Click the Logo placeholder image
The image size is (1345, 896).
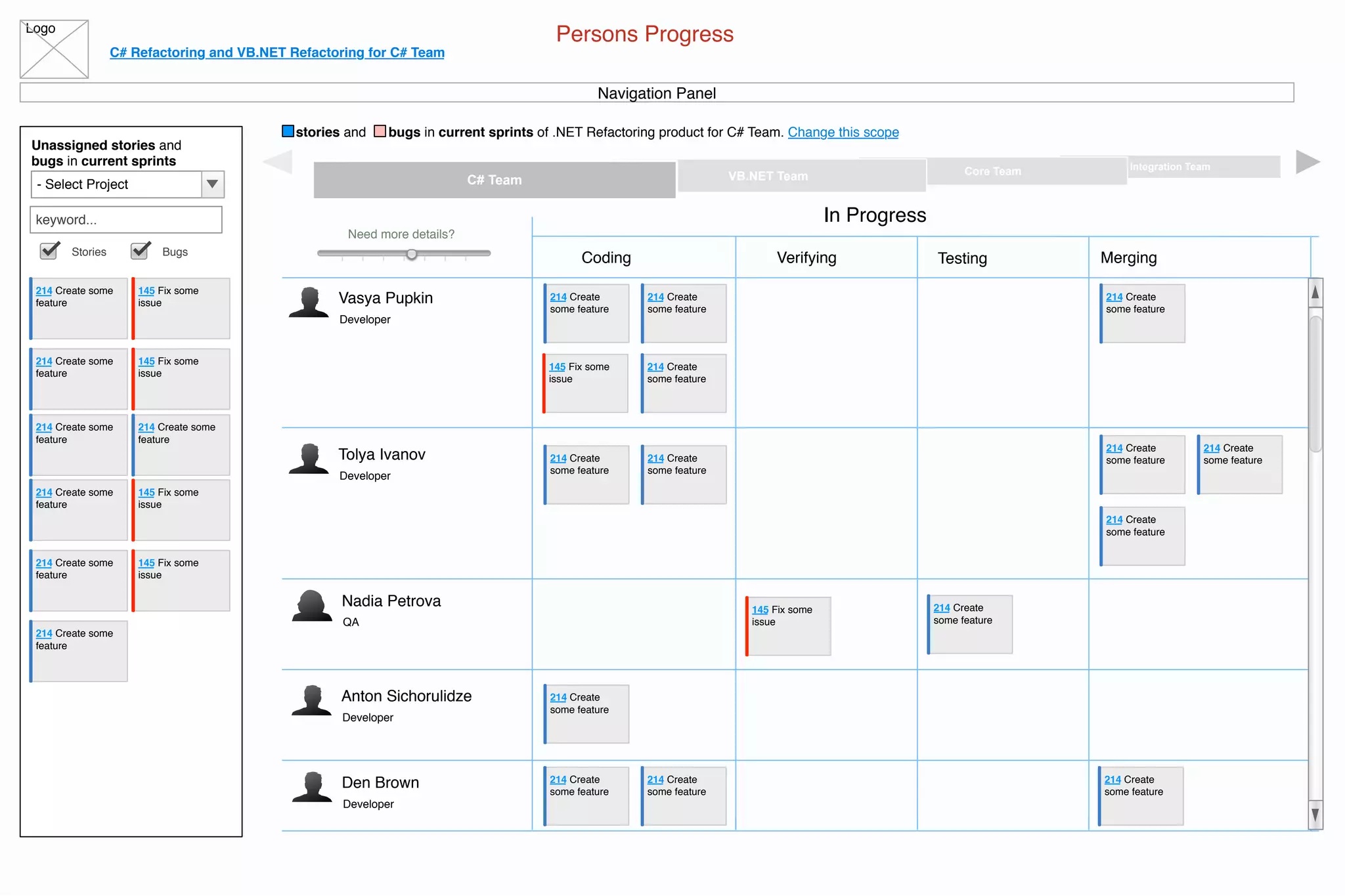[x=54, y=49]
